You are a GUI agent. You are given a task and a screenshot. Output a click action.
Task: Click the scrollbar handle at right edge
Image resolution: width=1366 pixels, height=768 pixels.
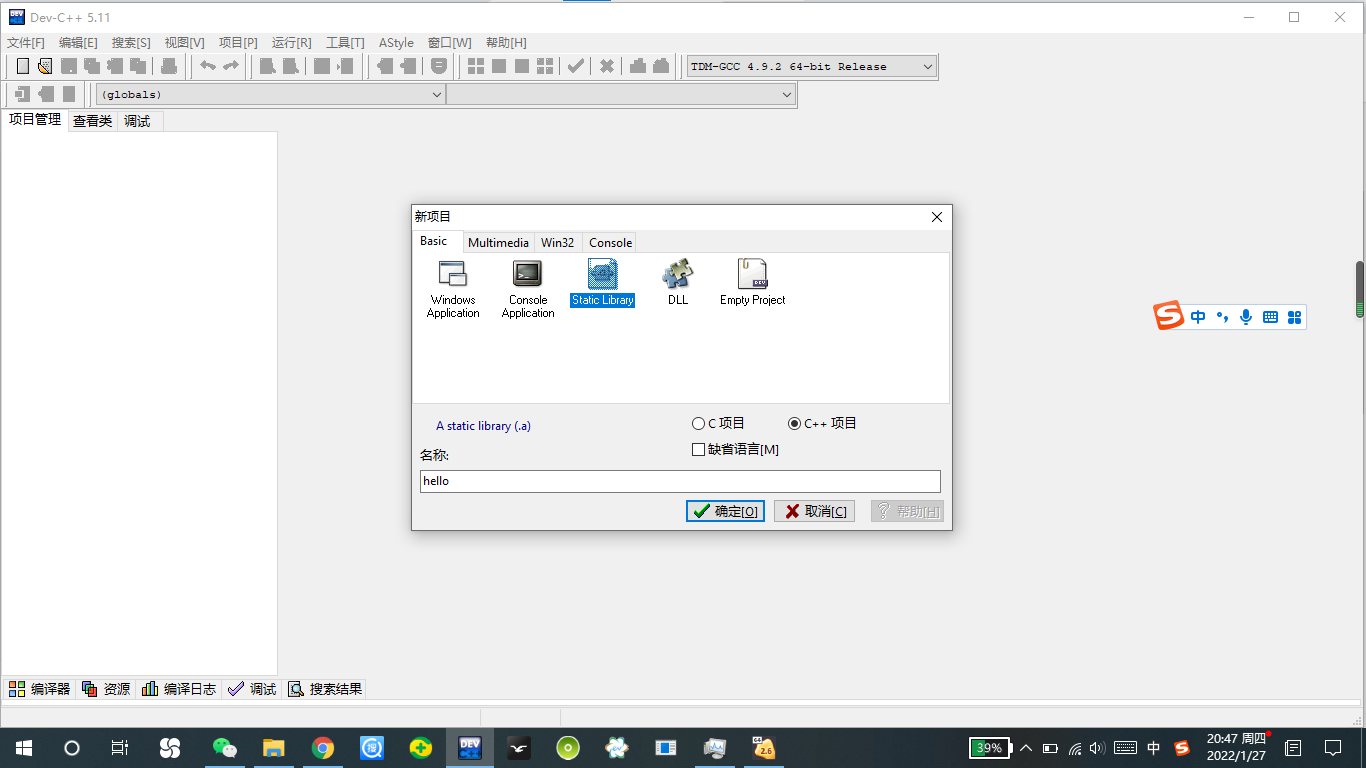pos(1360,290)
